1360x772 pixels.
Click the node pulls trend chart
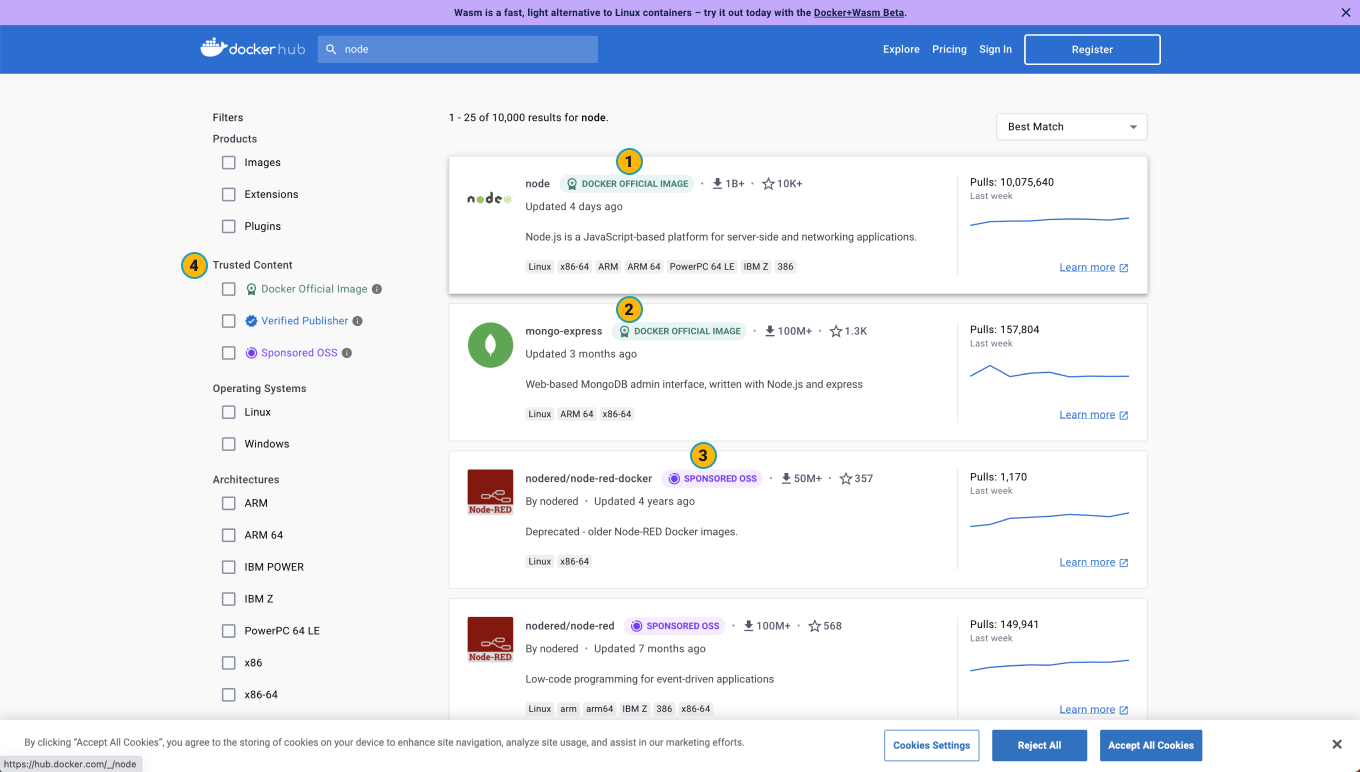(x=1049, y=220)
